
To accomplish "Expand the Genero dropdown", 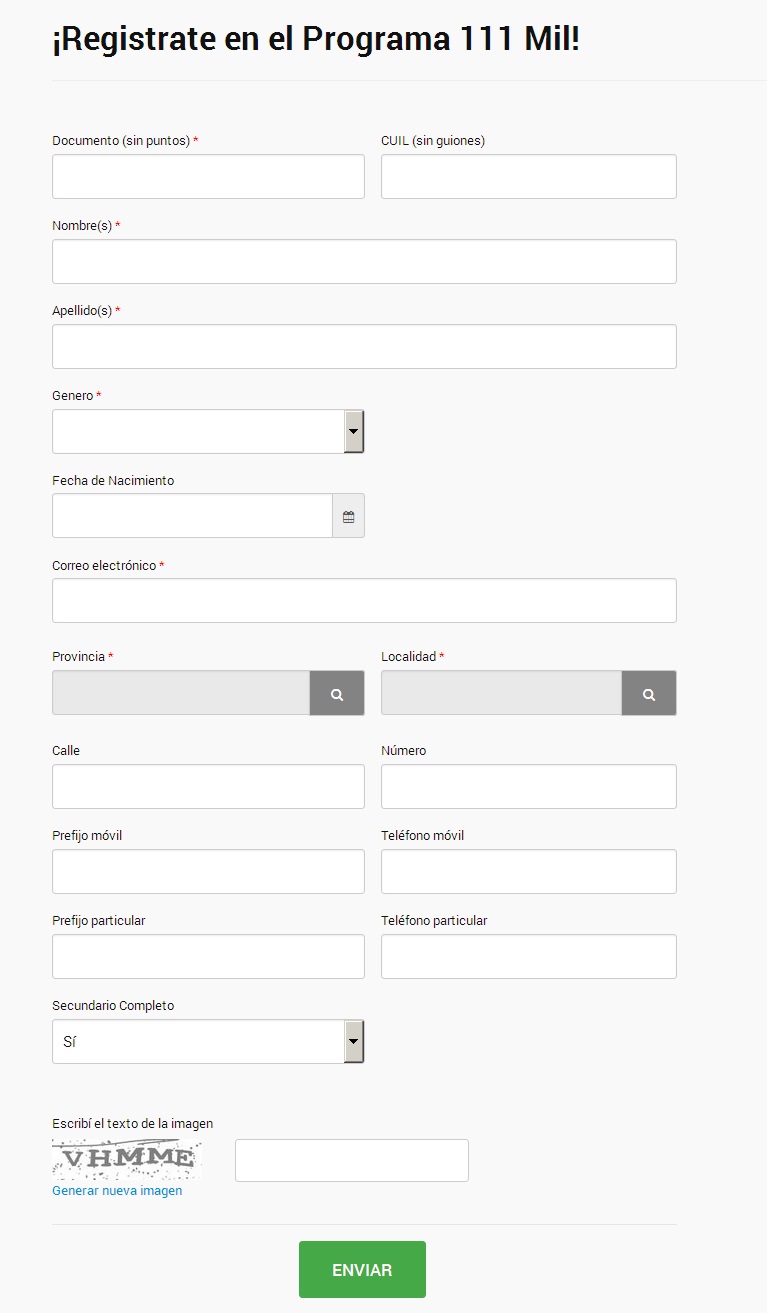I will (208, 431).
